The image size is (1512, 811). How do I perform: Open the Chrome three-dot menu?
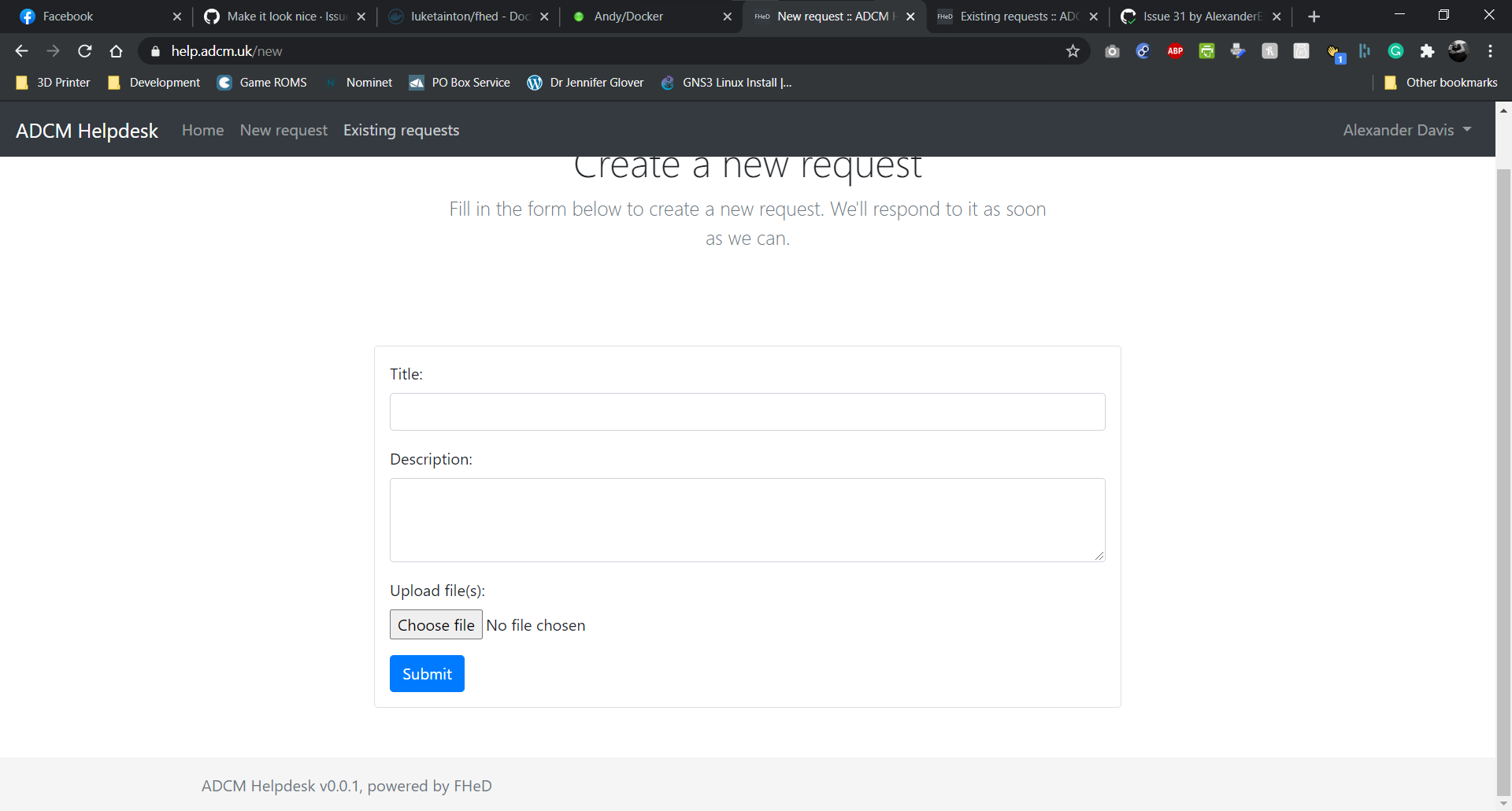click(1490, 51)
